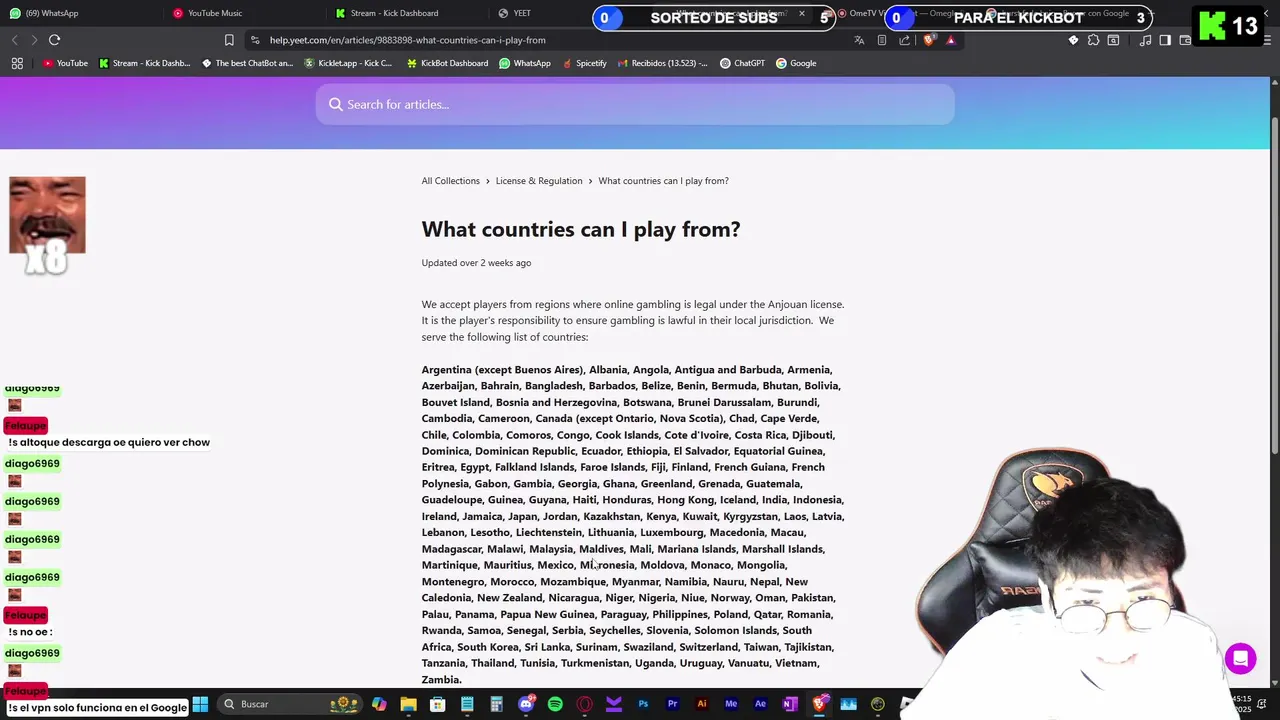The width and height of the screenshot is (1280, 720).
Task: Open OneNote from taskbar
Action: click(789, 704)
